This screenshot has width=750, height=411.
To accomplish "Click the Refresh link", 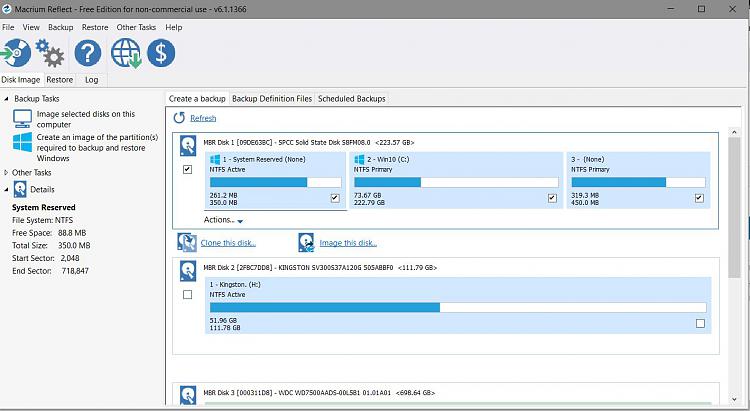I will [203, 118].
